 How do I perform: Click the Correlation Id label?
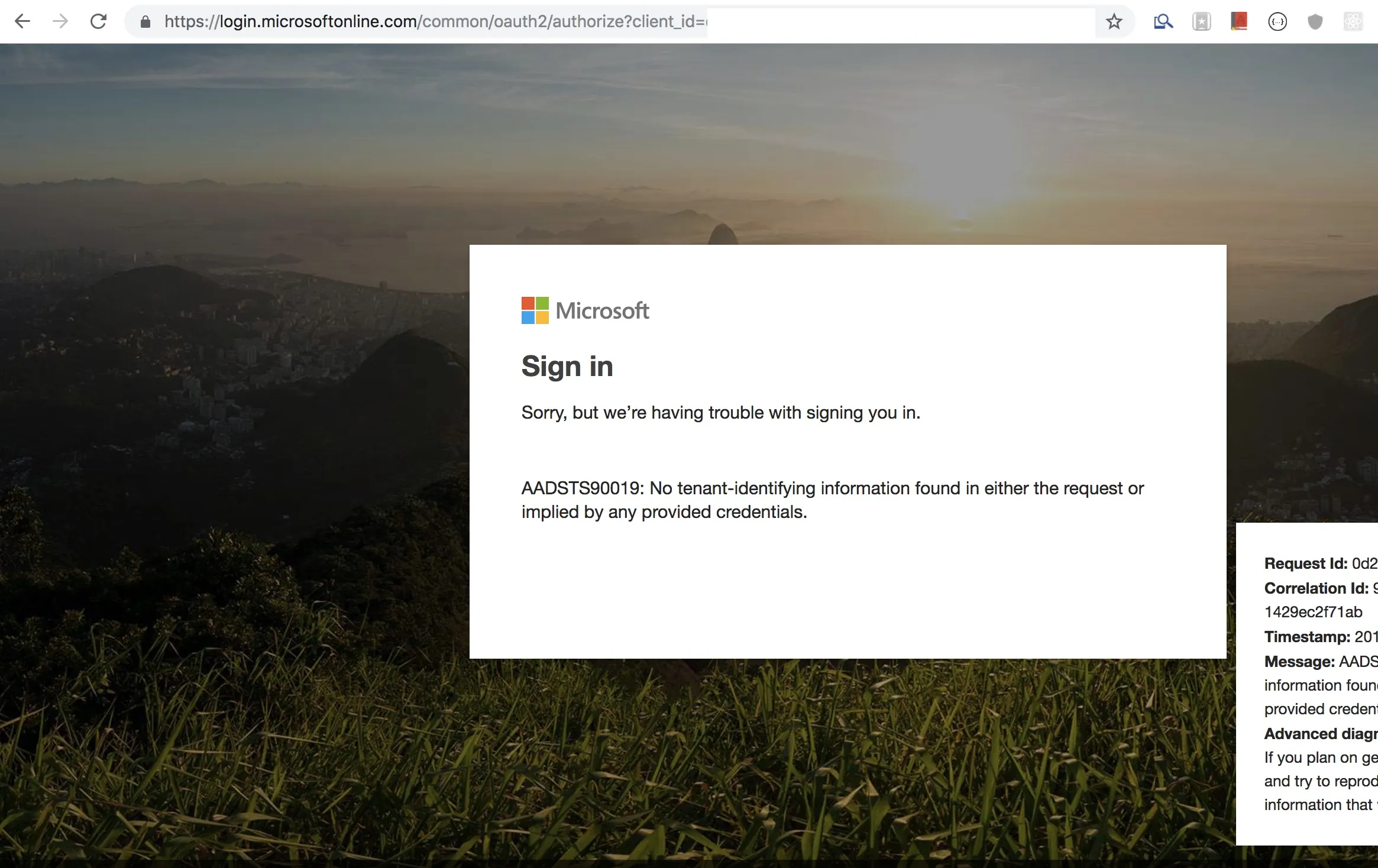1316,588
